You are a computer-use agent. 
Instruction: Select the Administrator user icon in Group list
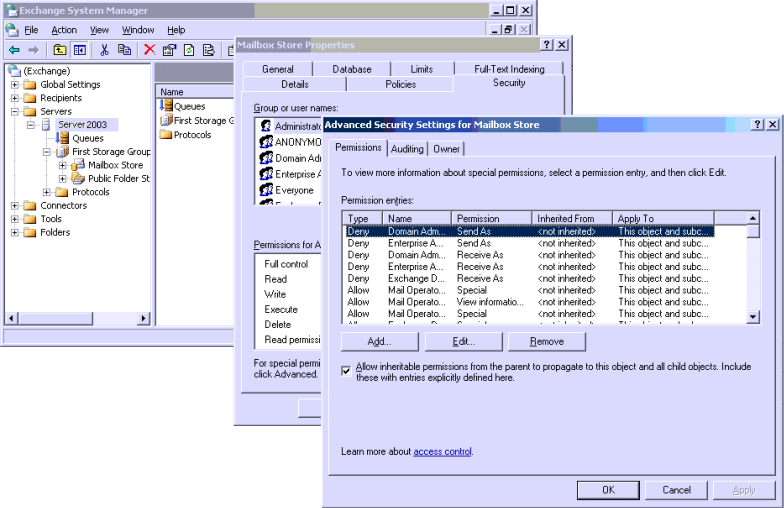point(266,126)
